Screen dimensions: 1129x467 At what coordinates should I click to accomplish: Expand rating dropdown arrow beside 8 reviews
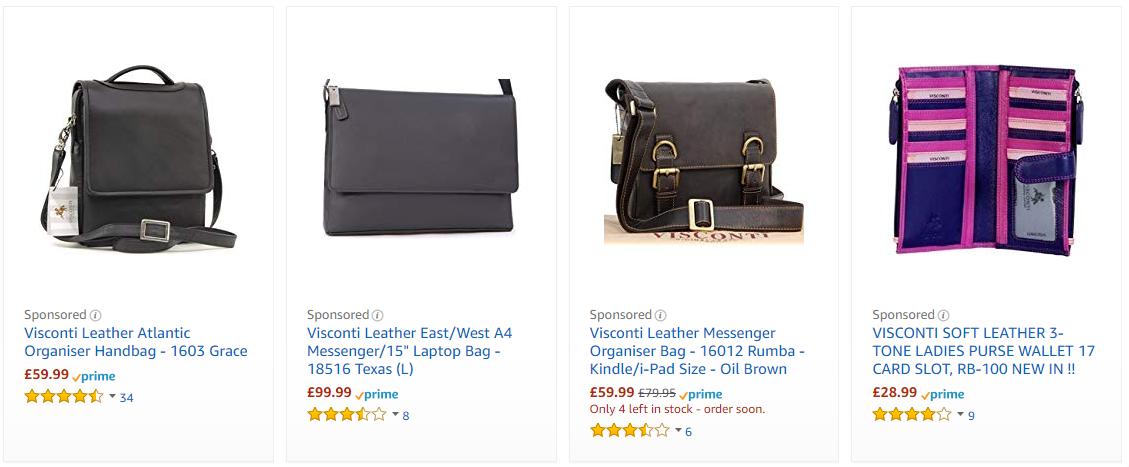(x=395, y=414)
